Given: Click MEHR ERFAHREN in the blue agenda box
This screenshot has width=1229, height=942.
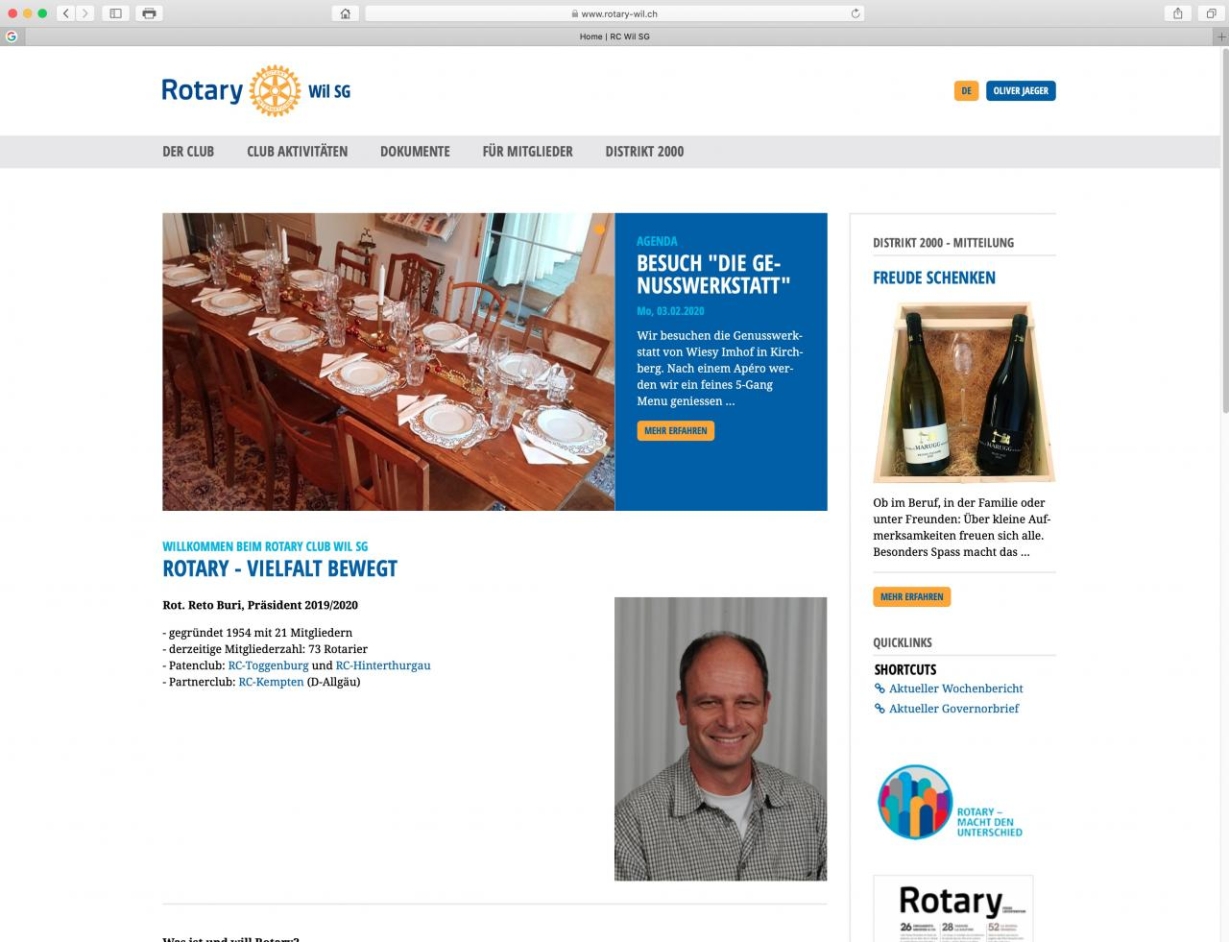Looking at the screenshot, I should click(x=676, y=431).
